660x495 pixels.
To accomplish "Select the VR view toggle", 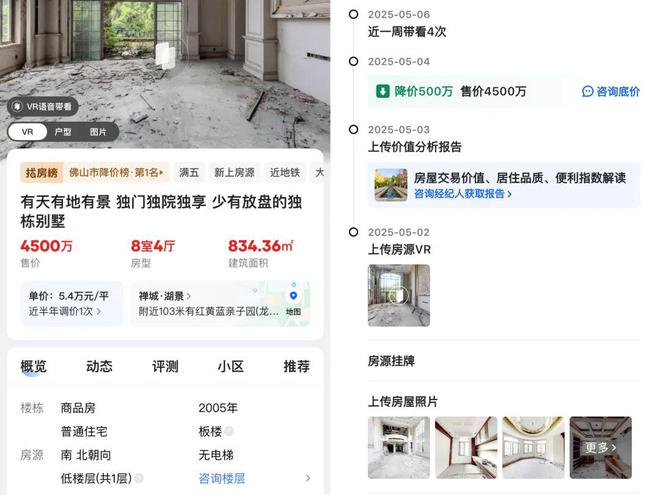I will (27, 132).
